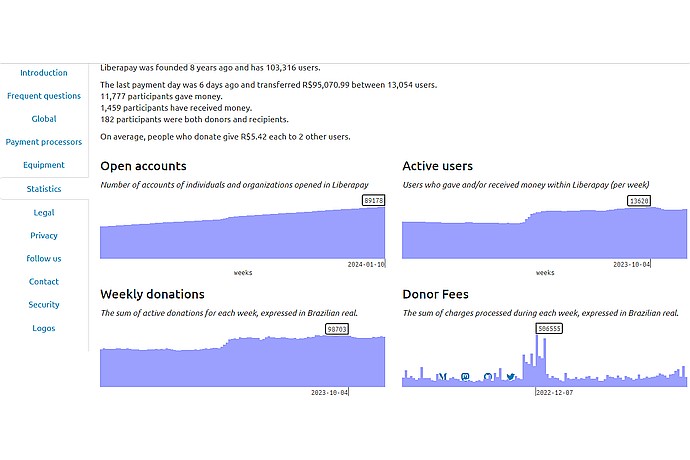
Task: Click 'The sum of charges processed' description
Action: pos(540,313)
